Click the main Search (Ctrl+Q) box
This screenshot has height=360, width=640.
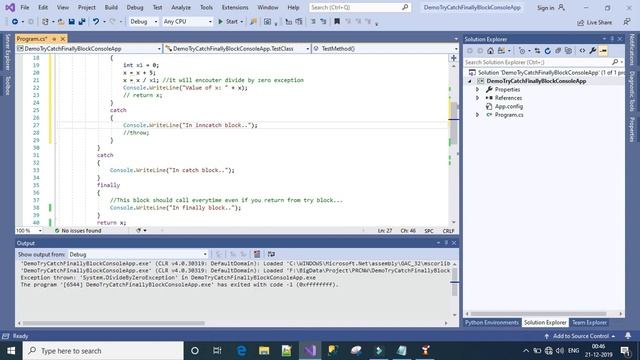coord(360,7)
